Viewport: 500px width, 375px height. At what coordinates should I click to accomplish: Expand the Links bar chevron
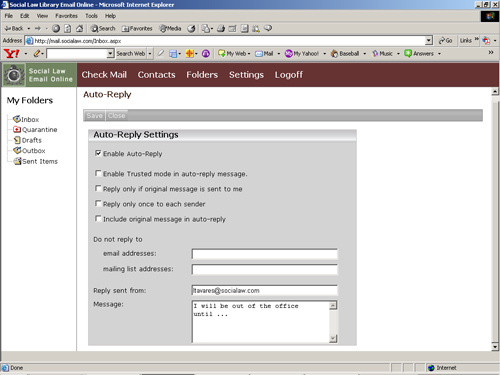tap(477, 39)
